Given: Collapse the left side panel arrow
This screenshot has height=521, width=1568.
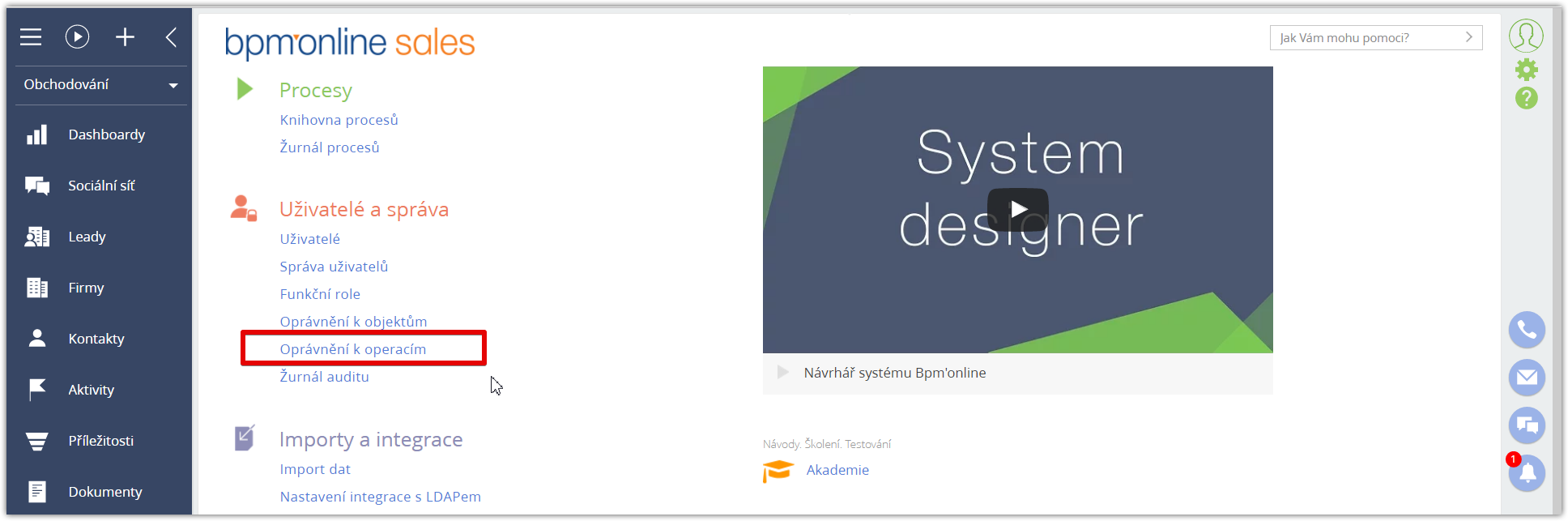Looking at the screenshot, I should 171,36.
